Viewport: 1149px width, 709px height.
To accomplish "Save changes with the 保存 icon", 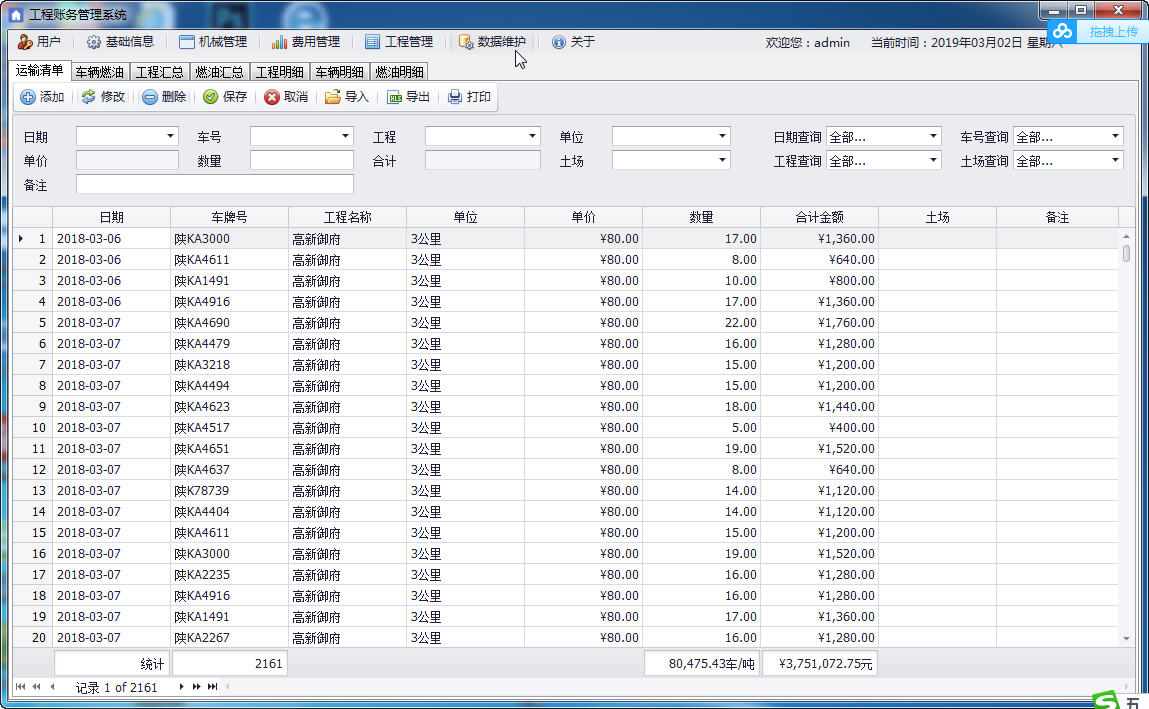I will pos(210,97).
